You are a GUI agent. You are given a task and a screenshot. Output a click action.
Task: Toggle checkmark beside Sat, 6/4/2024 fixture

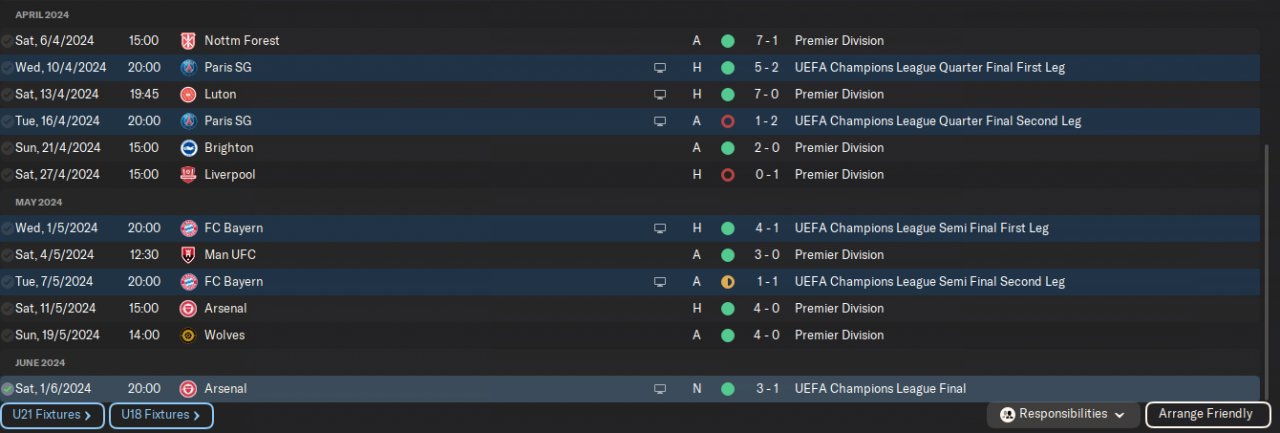point(7,41)
